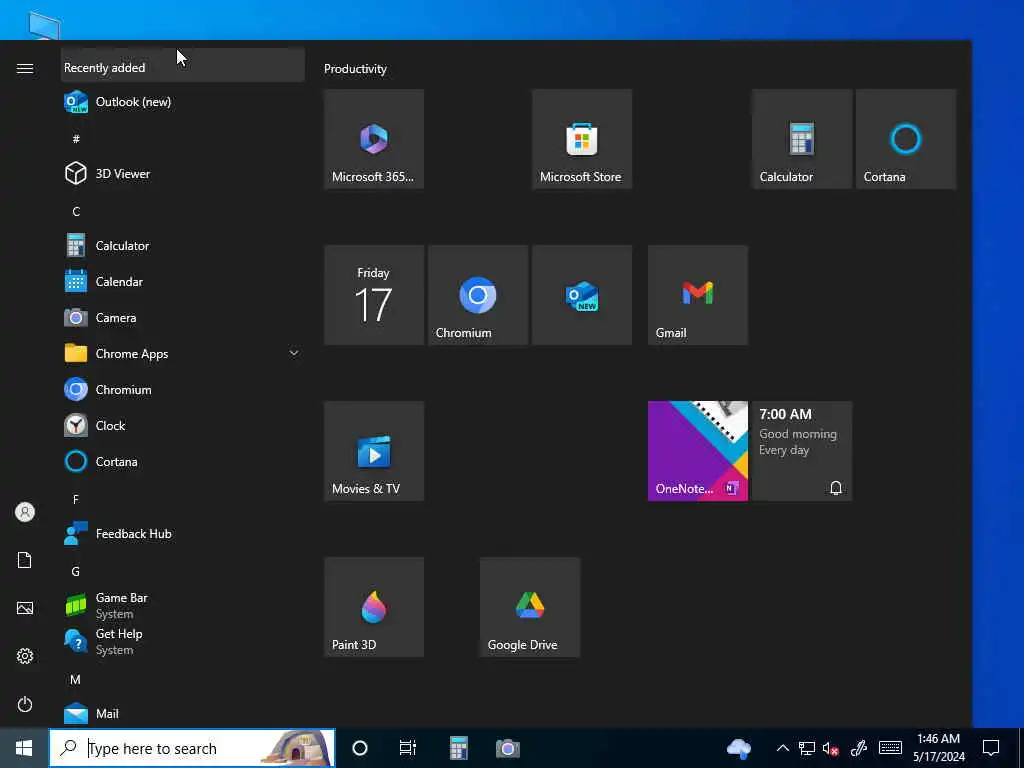The image size is (1024, 768).
Task: Open the Google Drive tile
Action: click(530, 607)
